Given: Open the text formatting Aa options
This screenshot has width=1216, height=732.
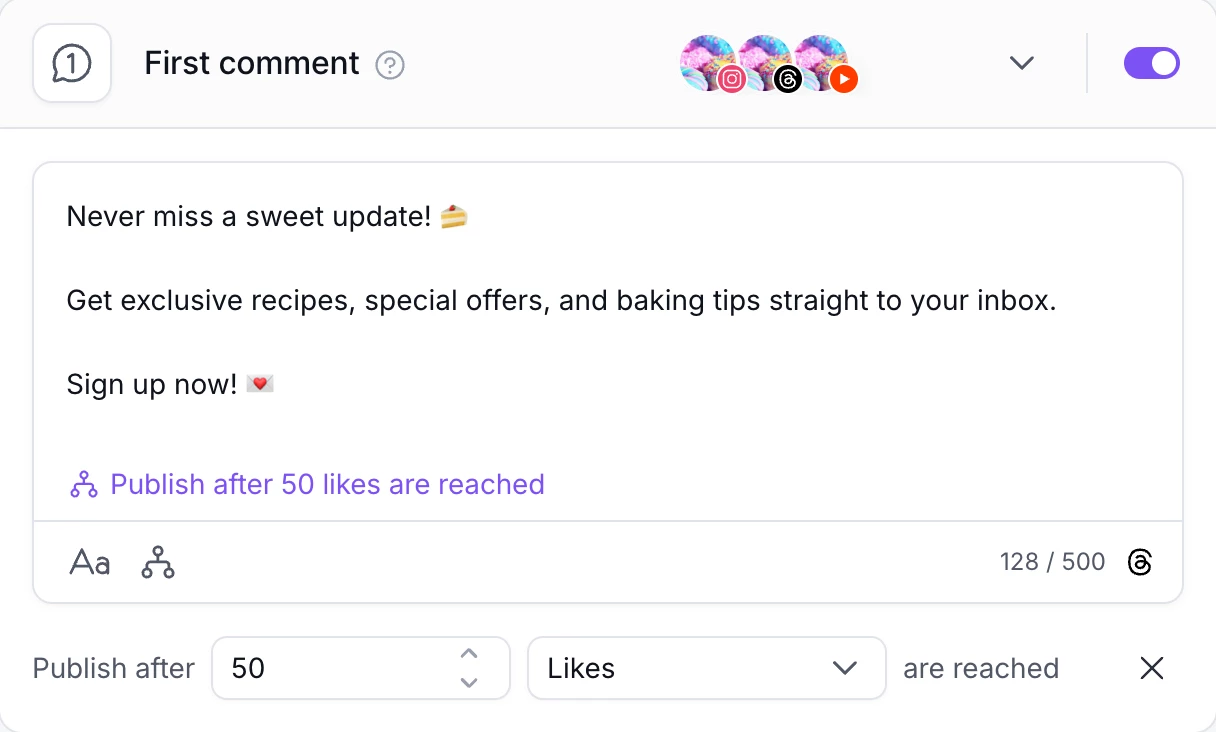Looking at the screenshot, I should [x=89, y=562].
